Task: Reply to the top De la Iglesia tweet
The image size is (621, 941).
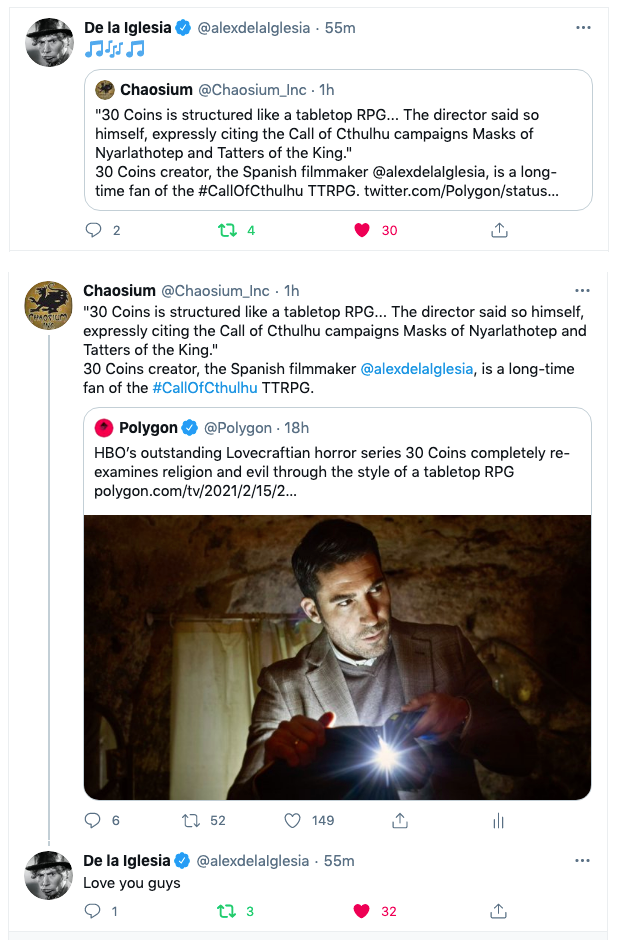Action: (94, 230)
